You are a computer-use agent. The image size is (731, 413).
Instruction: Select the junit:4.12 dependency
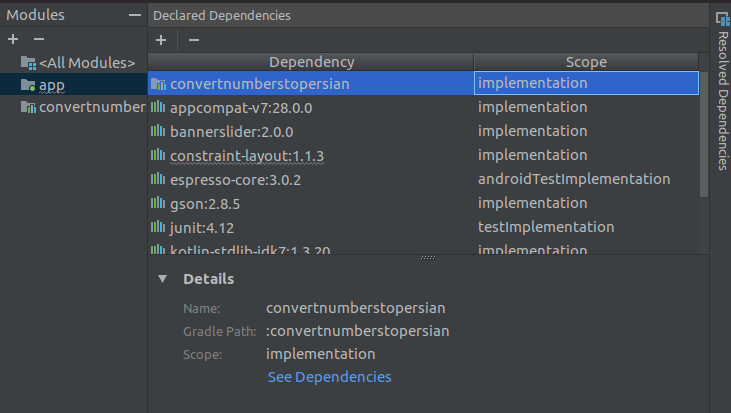click(202, 228)
